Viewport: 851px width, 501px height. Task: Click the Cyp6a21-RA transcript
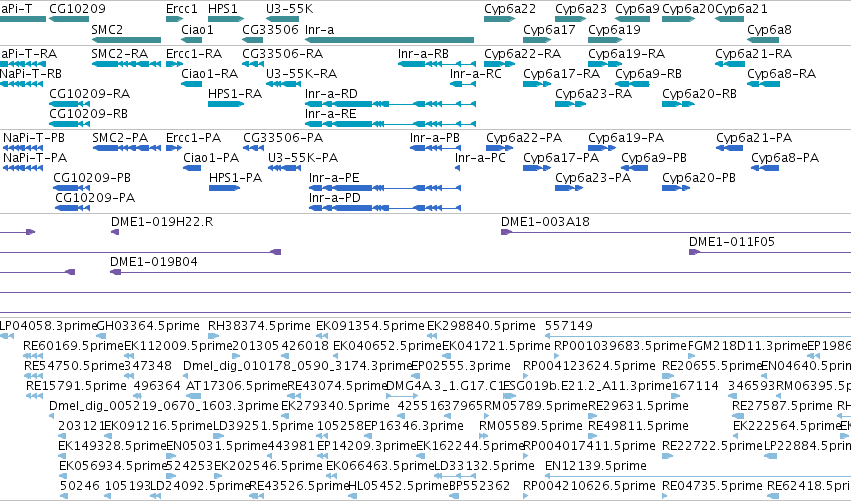pyautogui.click(x=730, y=64)
